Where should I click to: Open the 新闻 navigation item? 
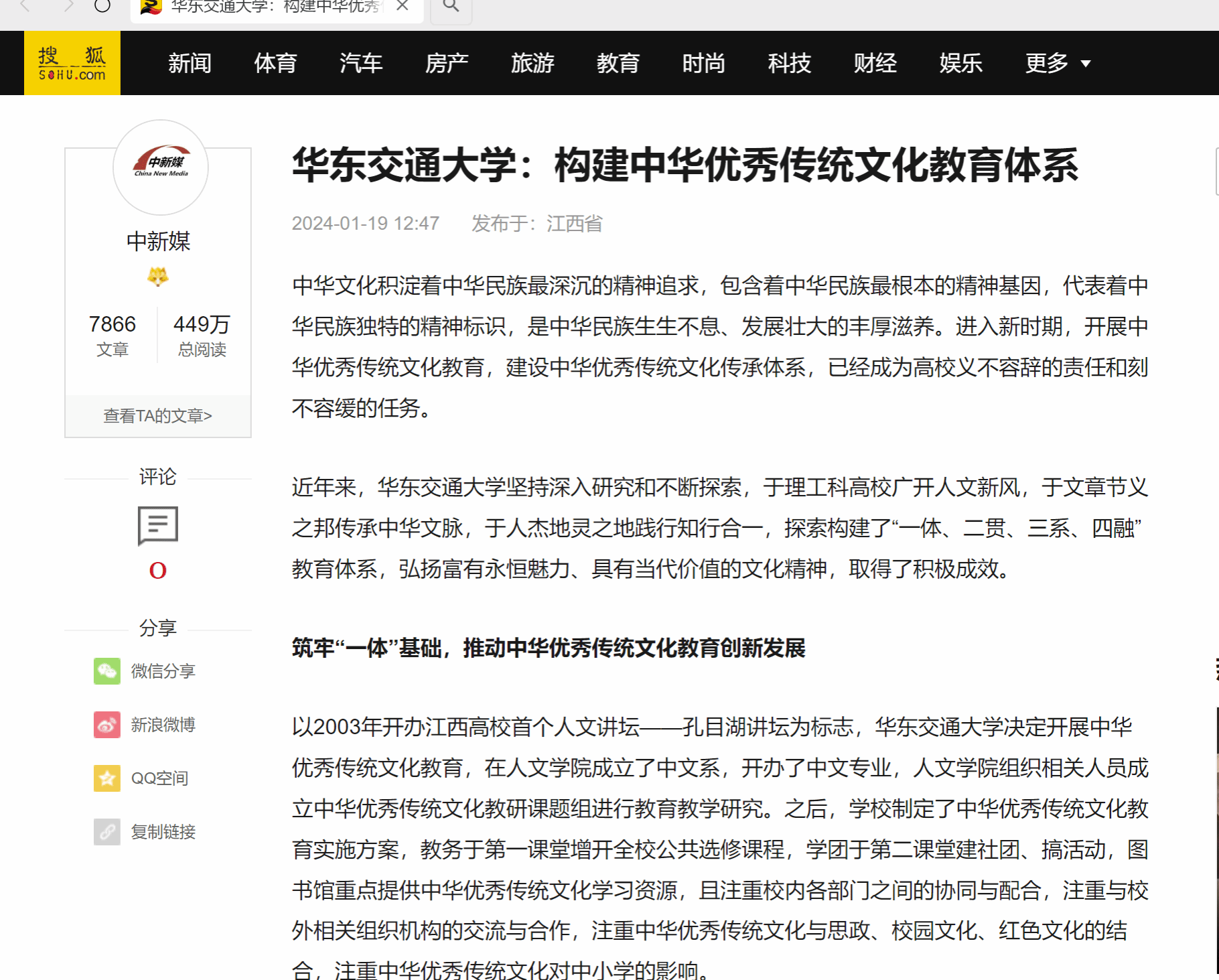coord(190,63)
